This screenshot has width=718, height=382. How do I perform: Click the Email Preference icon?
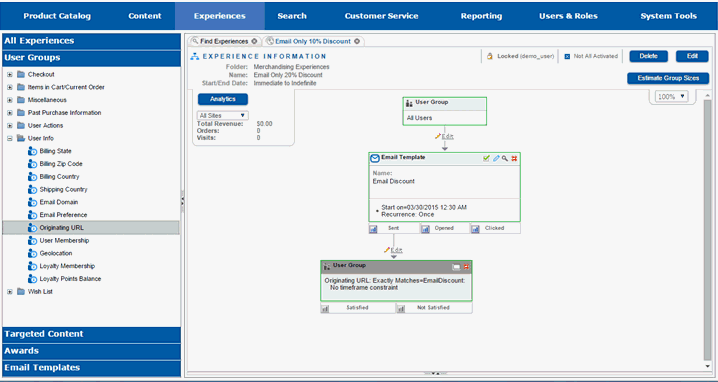coord(32,215)
